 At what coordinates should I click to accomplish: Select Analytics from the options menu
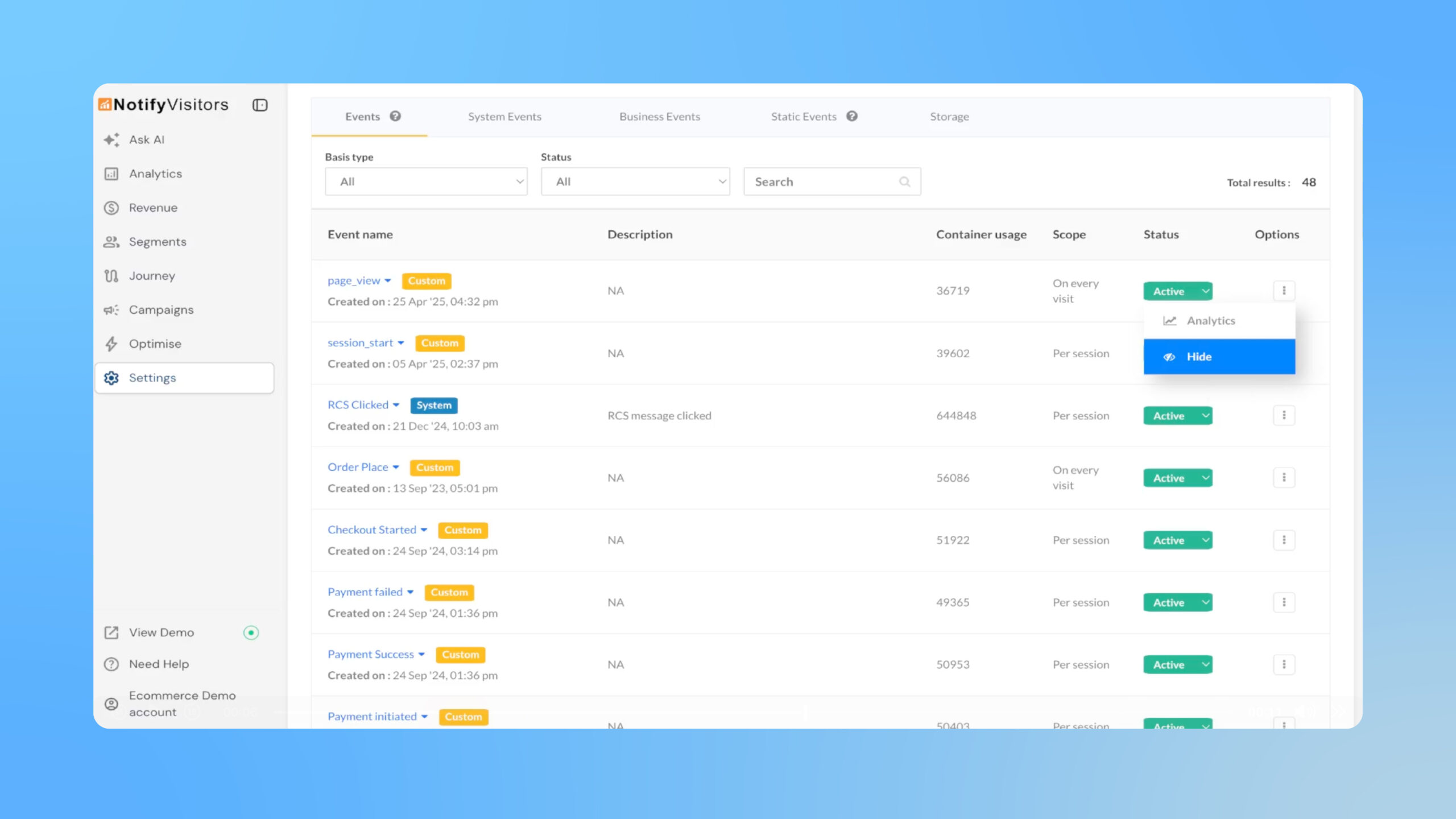(1210, 320)
